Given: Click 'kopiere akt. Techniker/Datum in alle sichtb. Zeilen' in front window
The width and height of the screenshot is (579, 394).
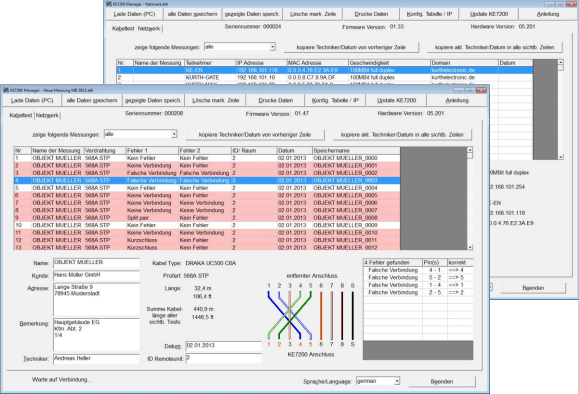Looking at the screenshot, I should pyautogui.click(x=402, y=135).
